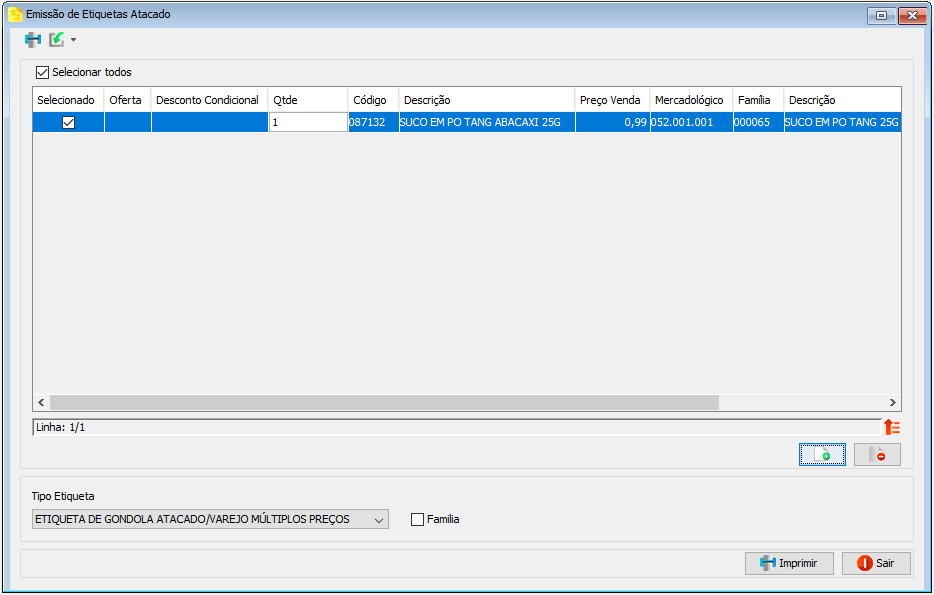Click the green arrow export toolbar icon
934x595 pixels.
click(57, 40)
